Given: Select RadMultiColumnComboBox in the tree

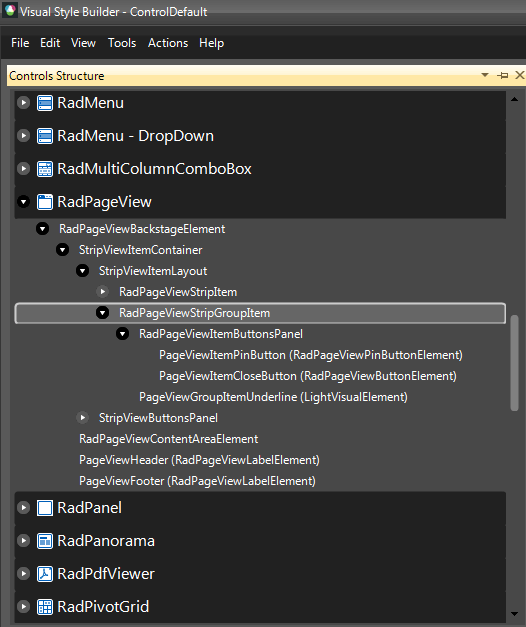Looking at the screenshot, I should (x=154, y=169).
